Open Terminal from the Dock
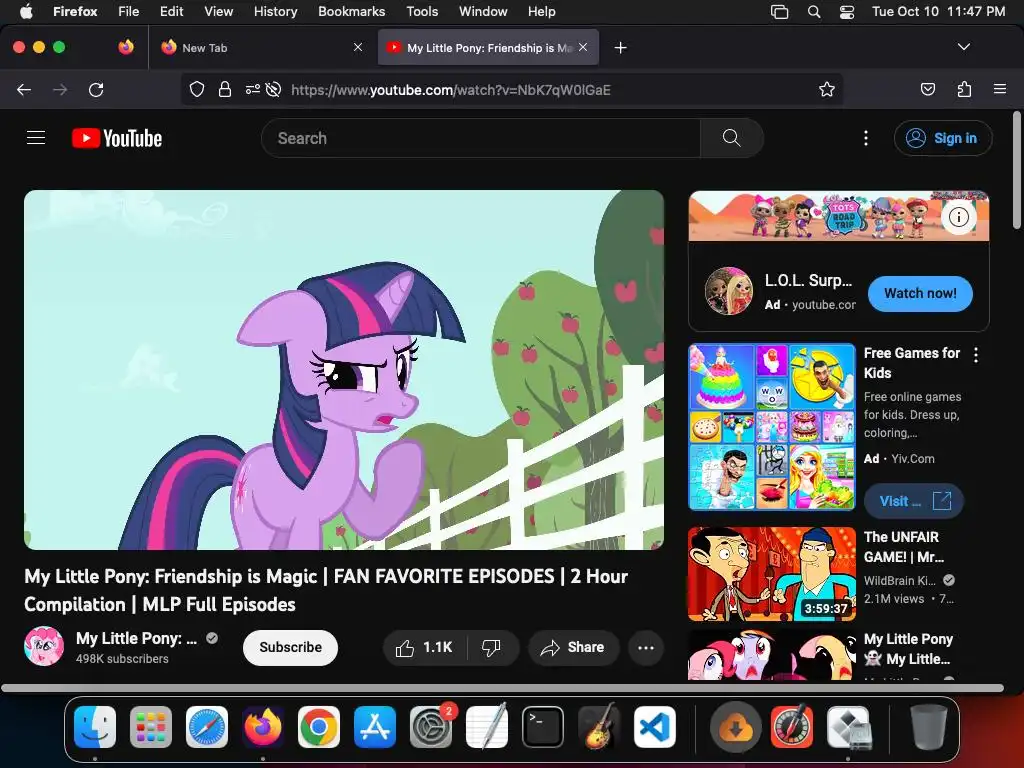 (543, 727)
